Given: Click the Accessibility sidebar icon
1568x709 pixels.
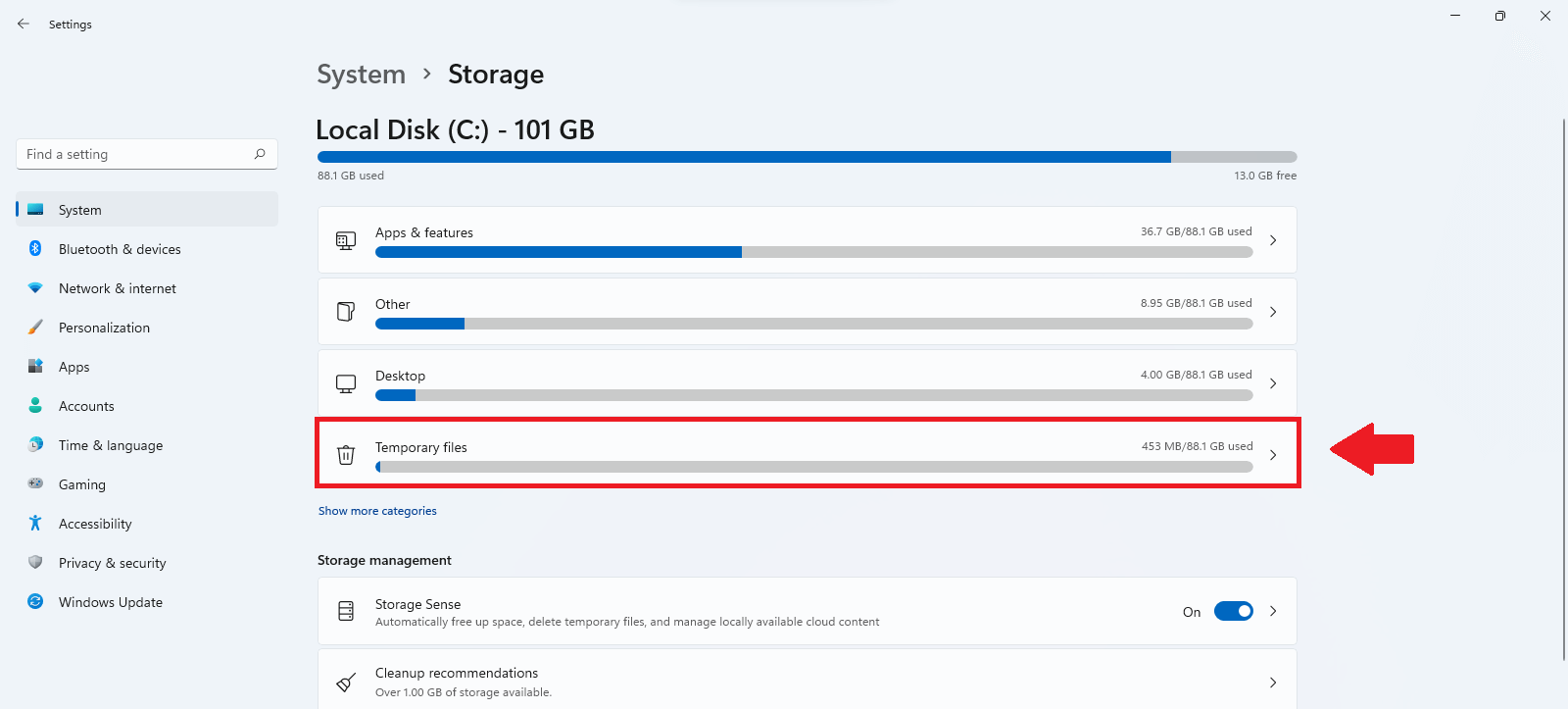Looking at the screenshot, I should tap(35, 524).
